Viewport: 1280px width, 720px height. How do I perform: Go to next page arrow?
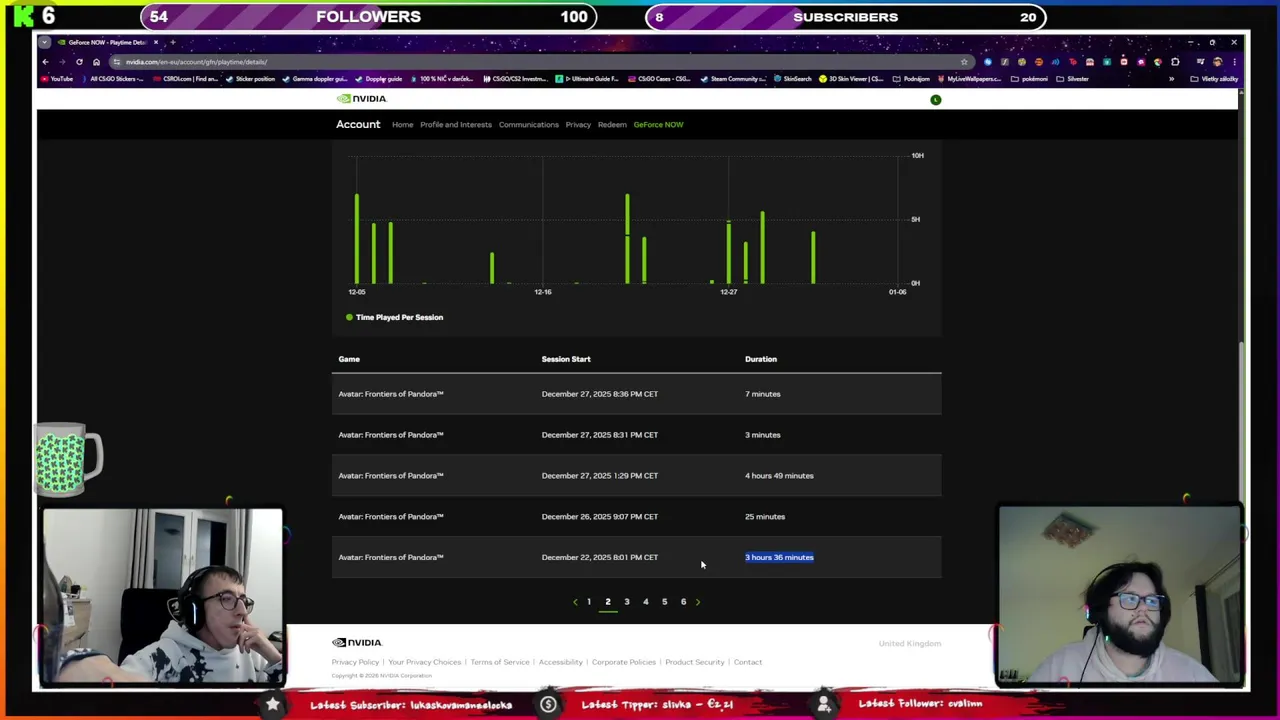click(x=698, y=602)
